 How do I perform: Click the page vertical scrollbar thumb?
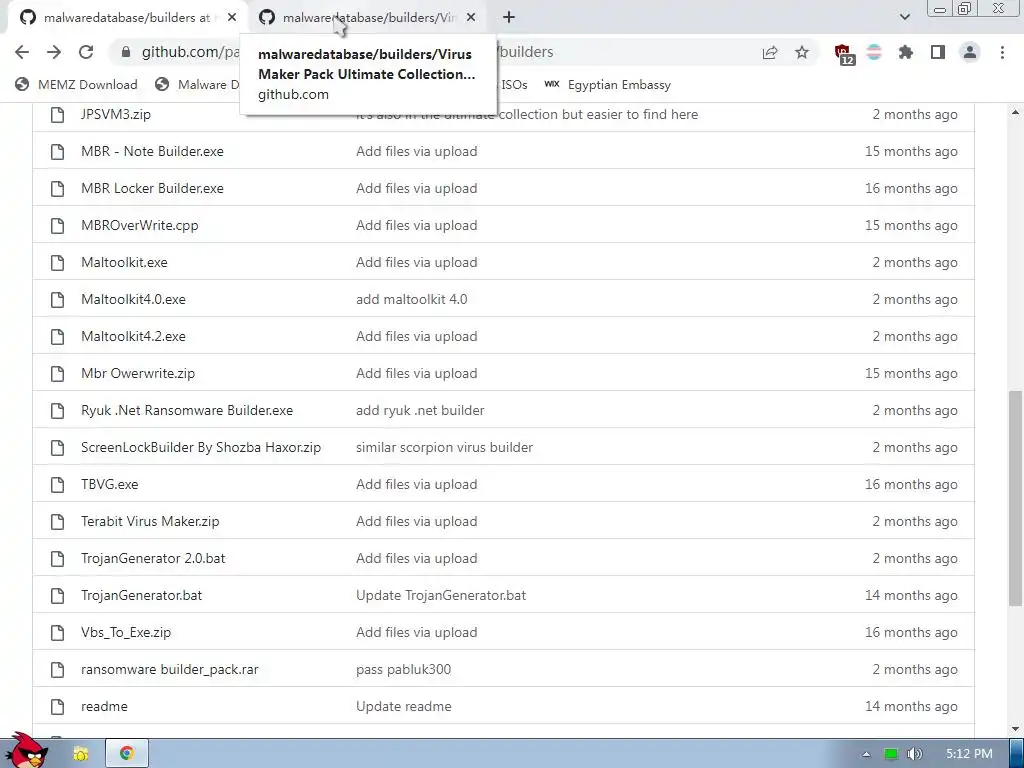(x=1015, y=499)
